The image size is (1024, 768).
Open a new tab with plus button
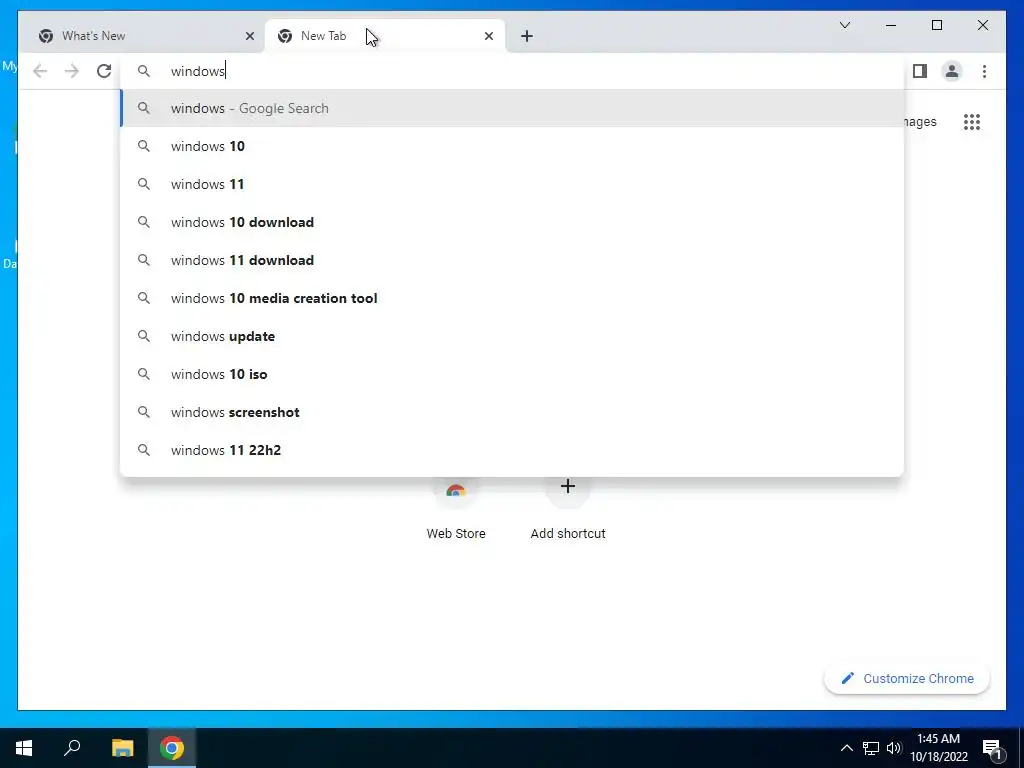click(x=527, y=36)
